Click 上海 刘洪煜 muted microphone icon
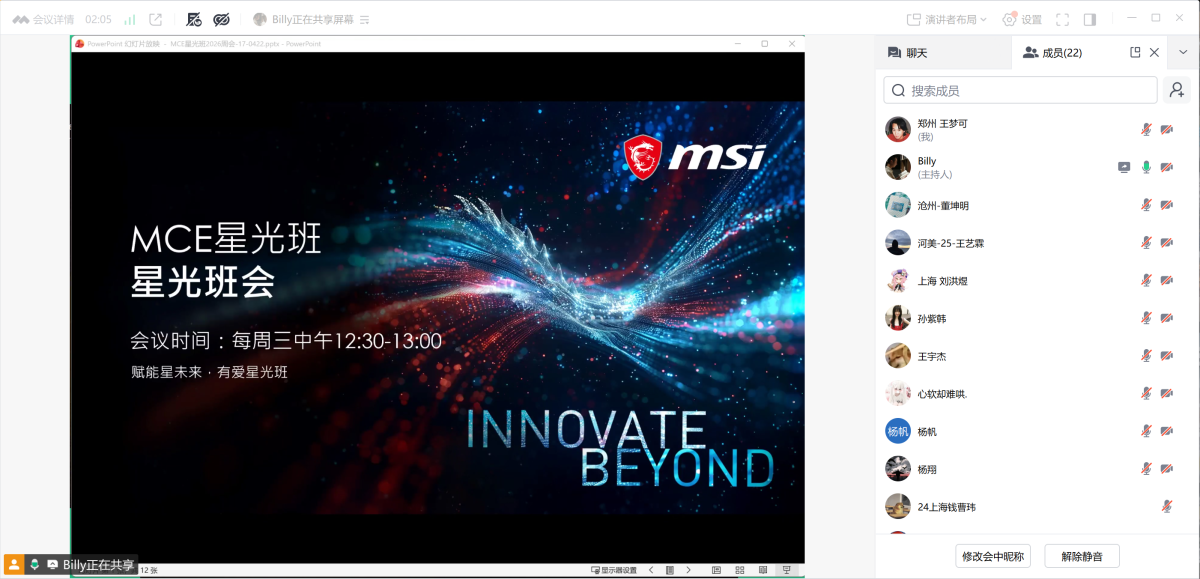The image size is (1200, 579). (1147, 280)
